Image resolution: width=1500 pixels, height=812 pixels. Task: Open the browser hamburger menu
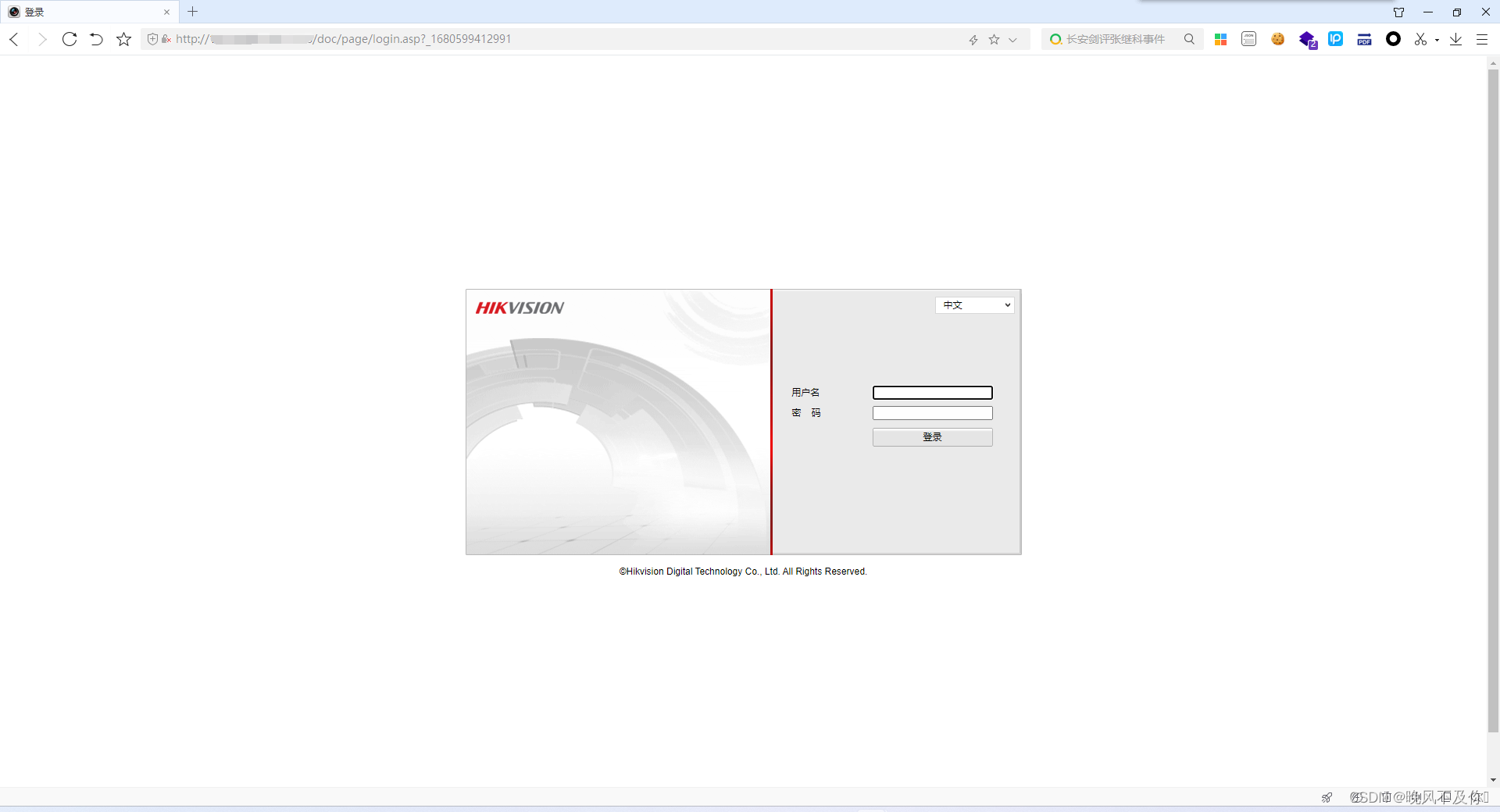1481,39
